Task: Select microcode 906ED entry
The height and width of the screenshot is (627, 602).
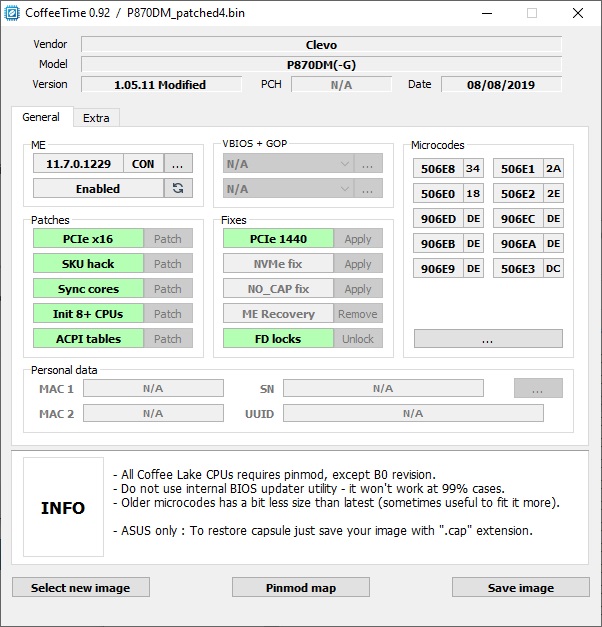Action: click(438, 218)
